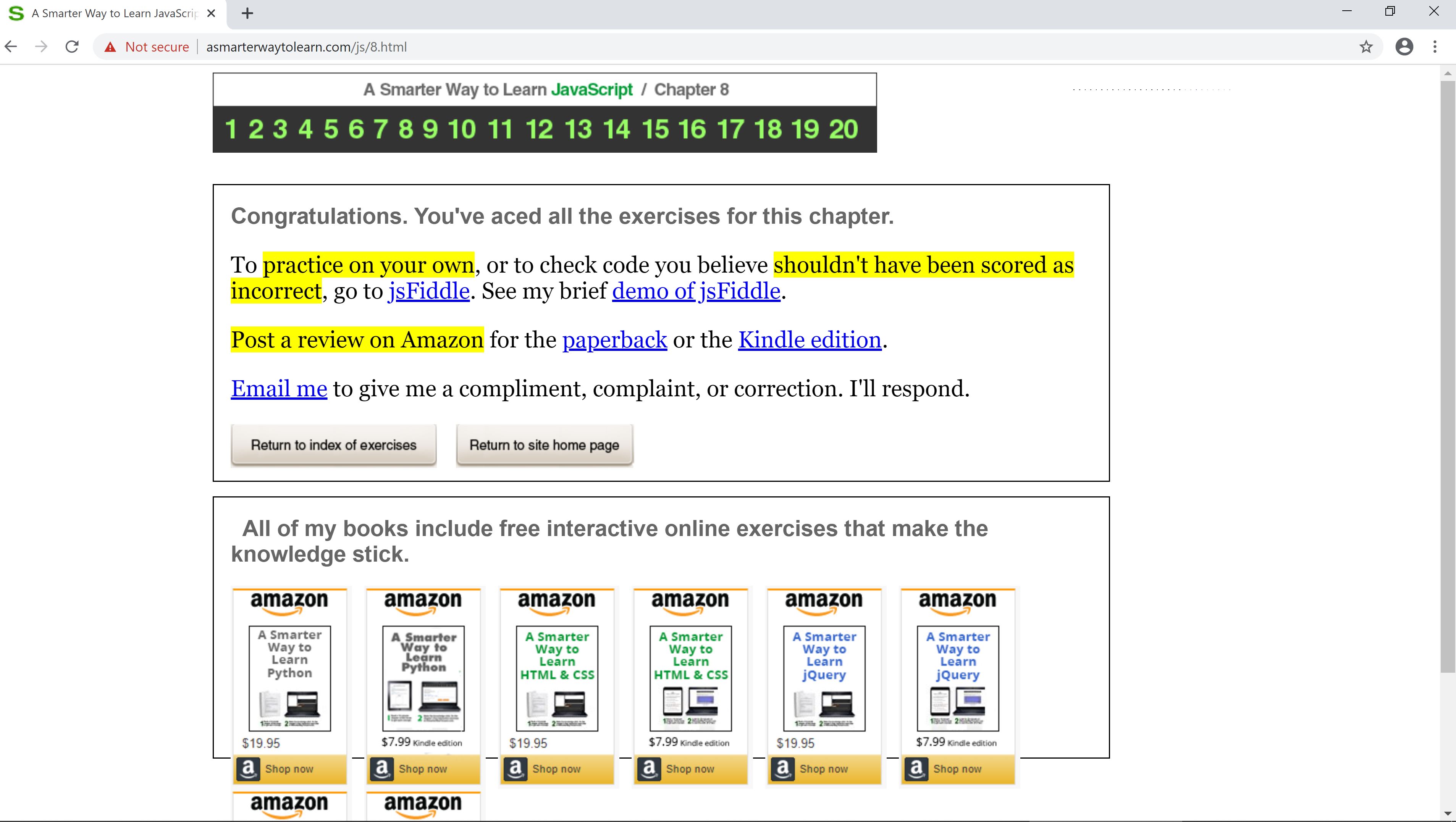Restore down the browser window
This screenshot has width=1456, height=822.
coord(1390,11)
